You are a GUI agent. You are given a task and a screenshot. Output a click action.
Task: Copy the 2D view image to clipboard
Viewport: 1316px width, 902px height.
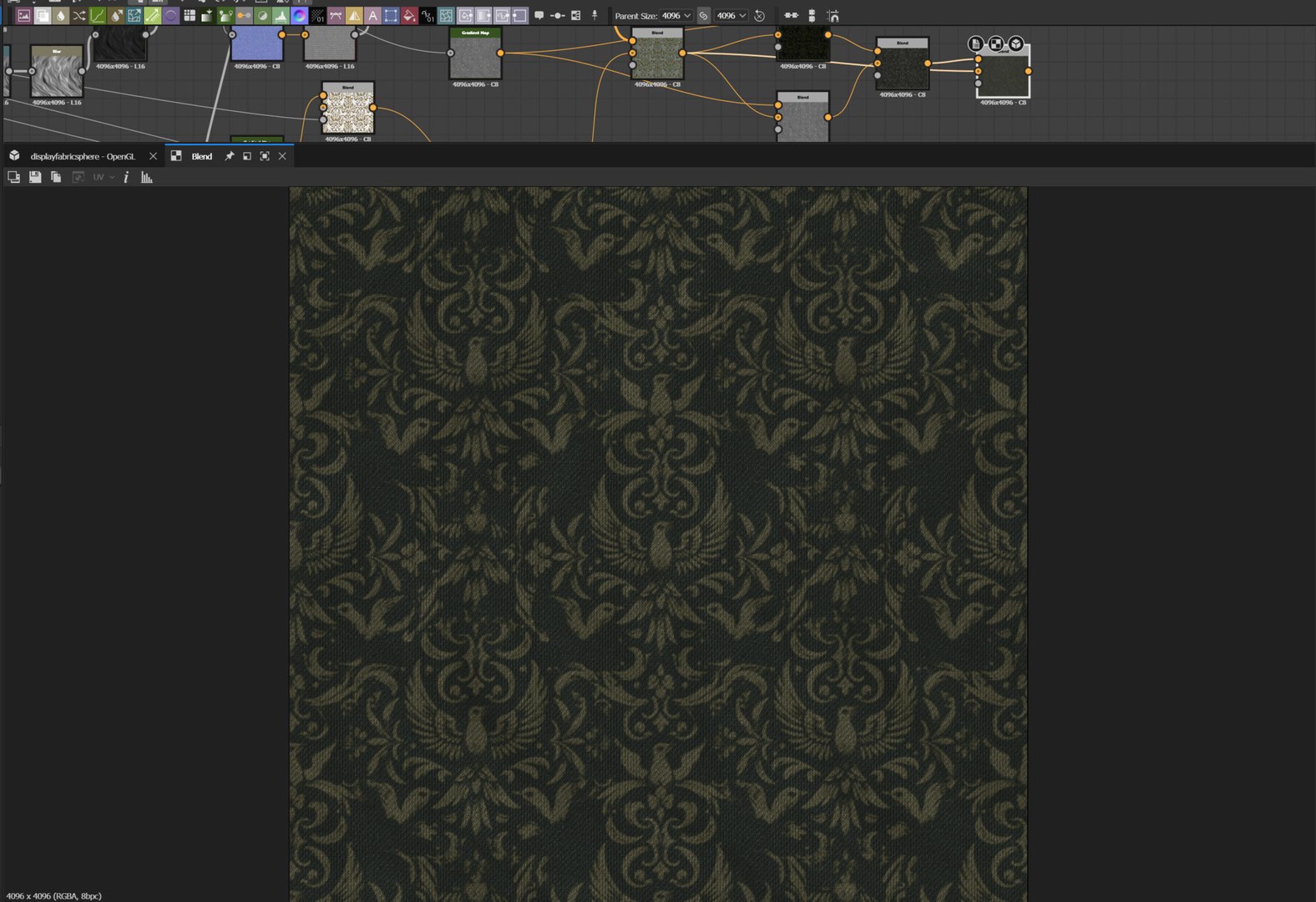point(56,177)
